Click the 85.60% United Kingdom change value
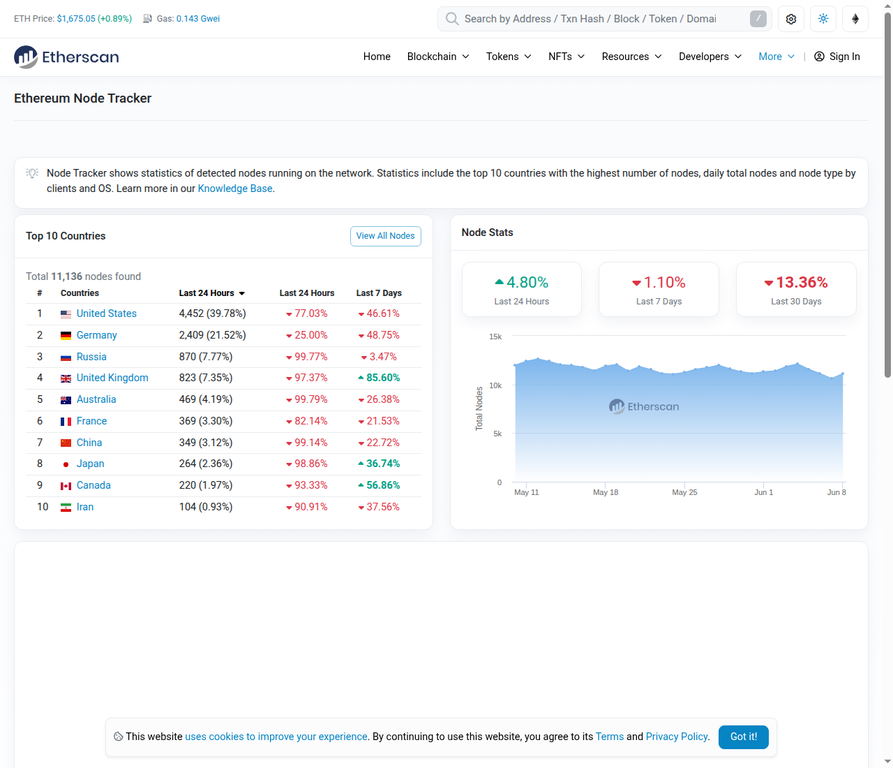The width and height of the screenshot is (893, 768). [379, 378]
